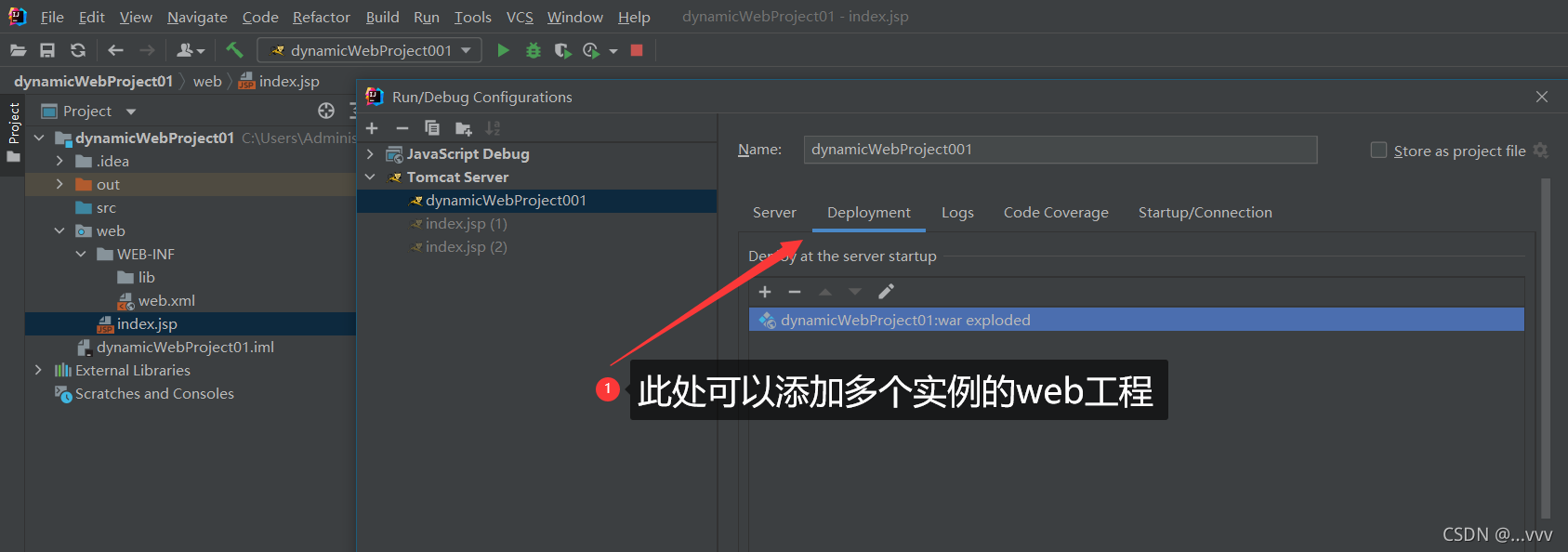This screenshot has width=1568, height=552.
Task: Click the Synchronize/Reload toolbar icon
Action: tap(78, 50)
